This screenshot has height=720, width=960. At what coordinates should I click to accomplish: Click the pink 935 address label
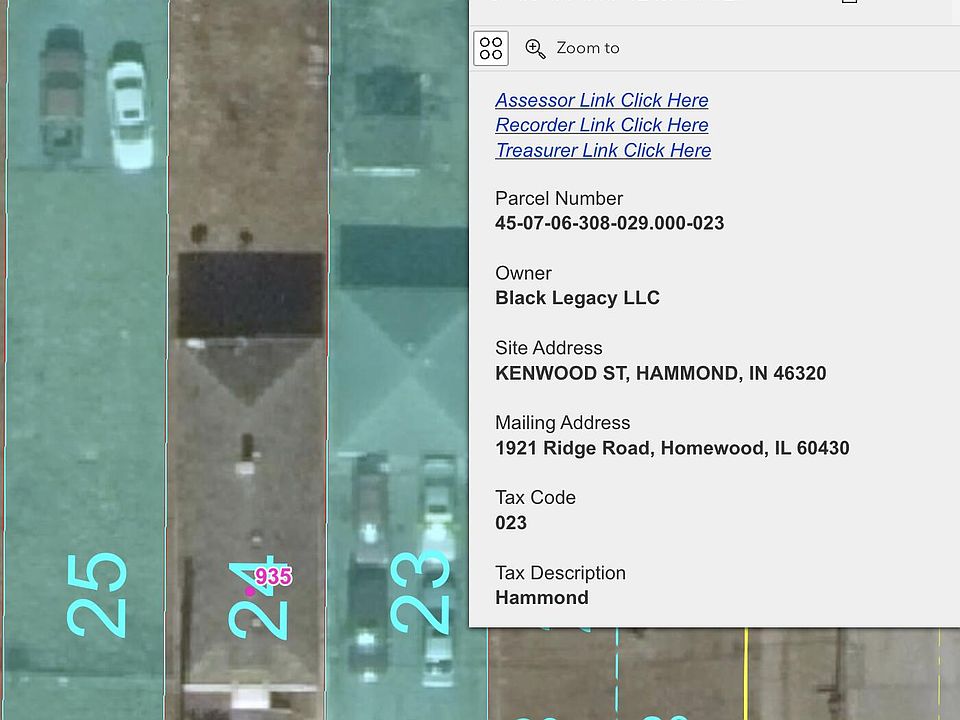coord(273,576)
